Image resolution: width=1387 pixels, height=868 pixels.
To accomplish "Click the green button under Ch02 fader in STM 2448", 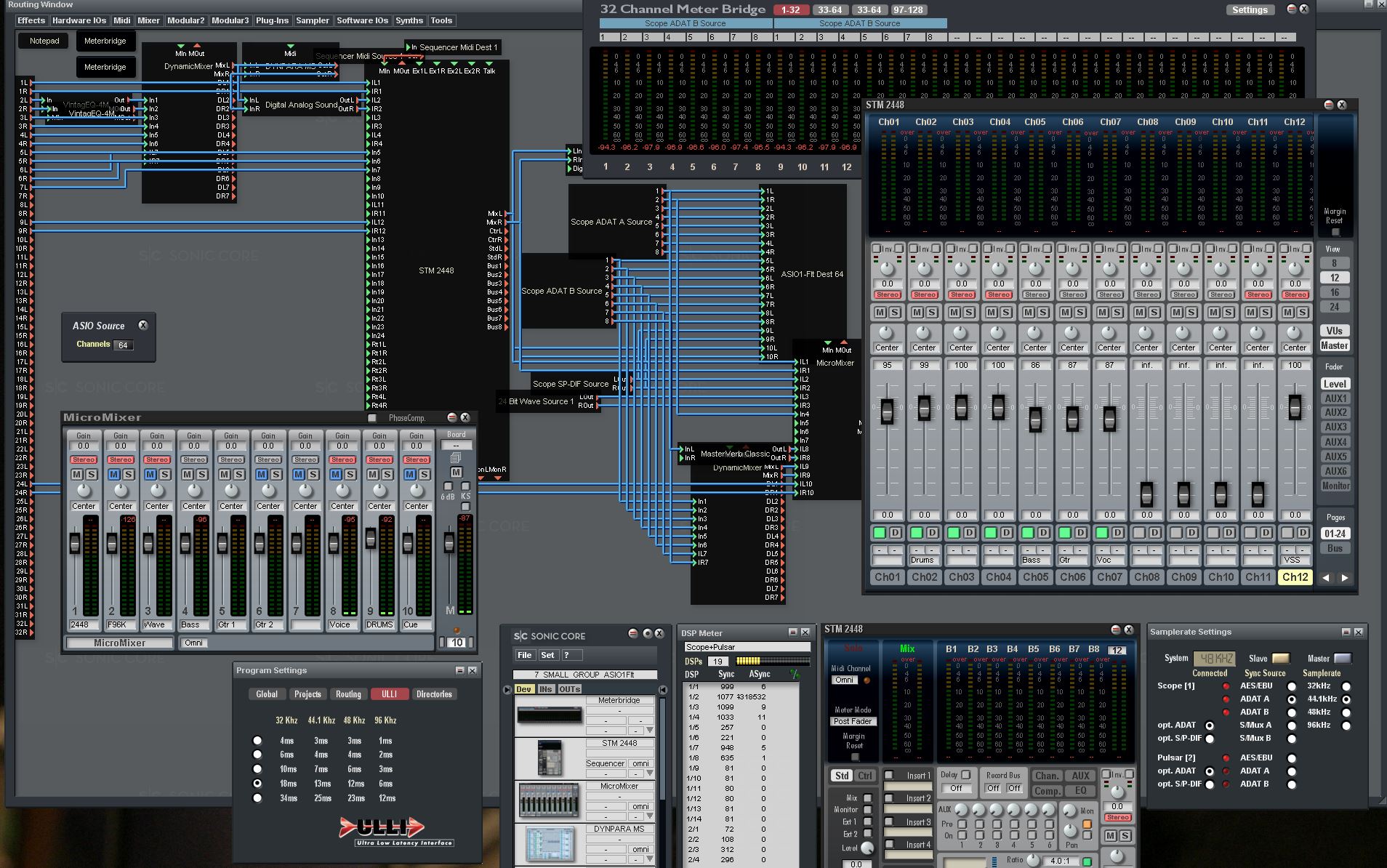I will [x=916, y=533].
